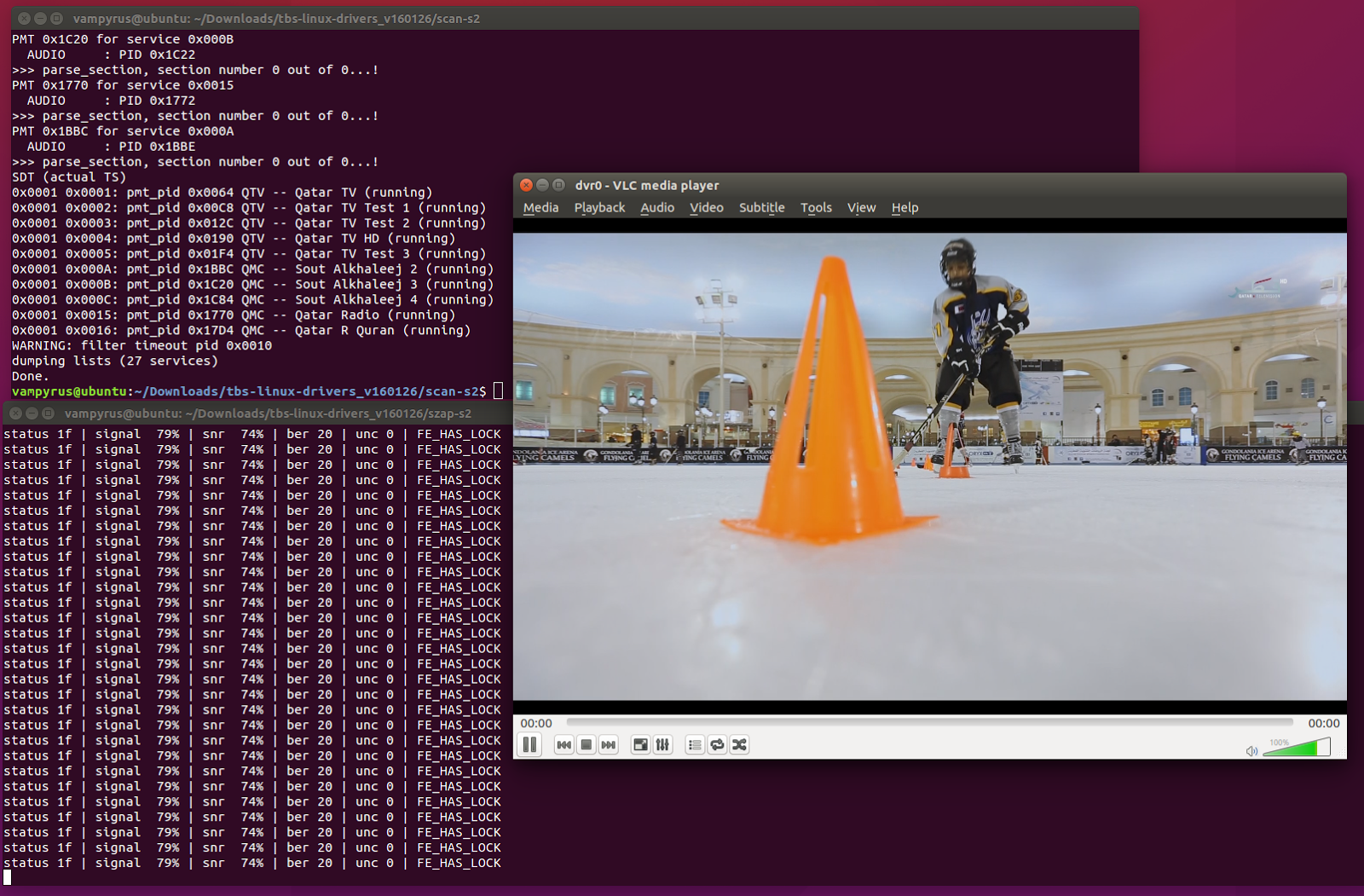The image size is (1364, 896).
Task: Toggle VLC fullscreen video button
Action: (640, 745)
